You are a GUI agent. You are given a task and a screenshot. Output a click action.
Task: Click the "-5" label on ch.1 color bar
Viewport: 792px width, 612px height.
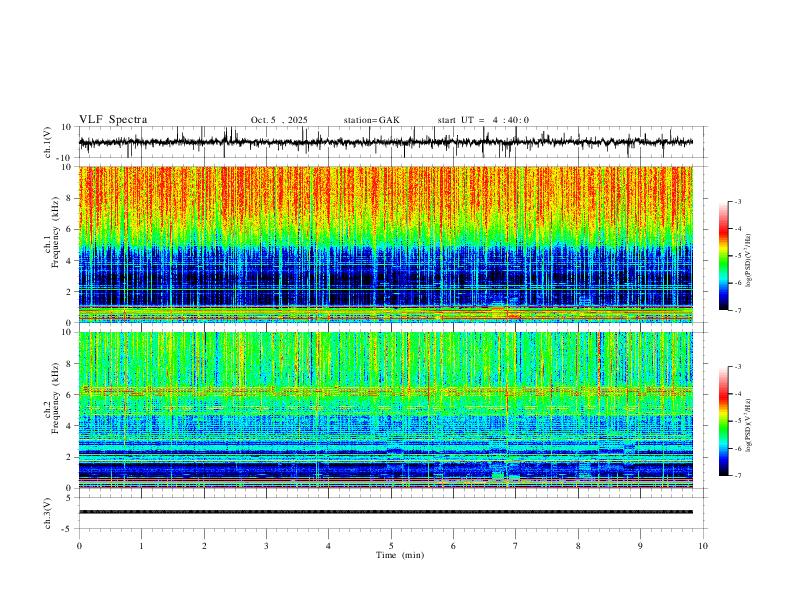[x=737, y=256]
